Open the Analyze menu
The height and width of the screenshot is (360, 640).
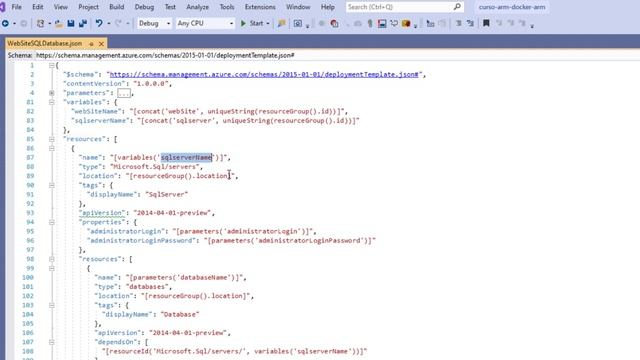click(x=198, y=7)
